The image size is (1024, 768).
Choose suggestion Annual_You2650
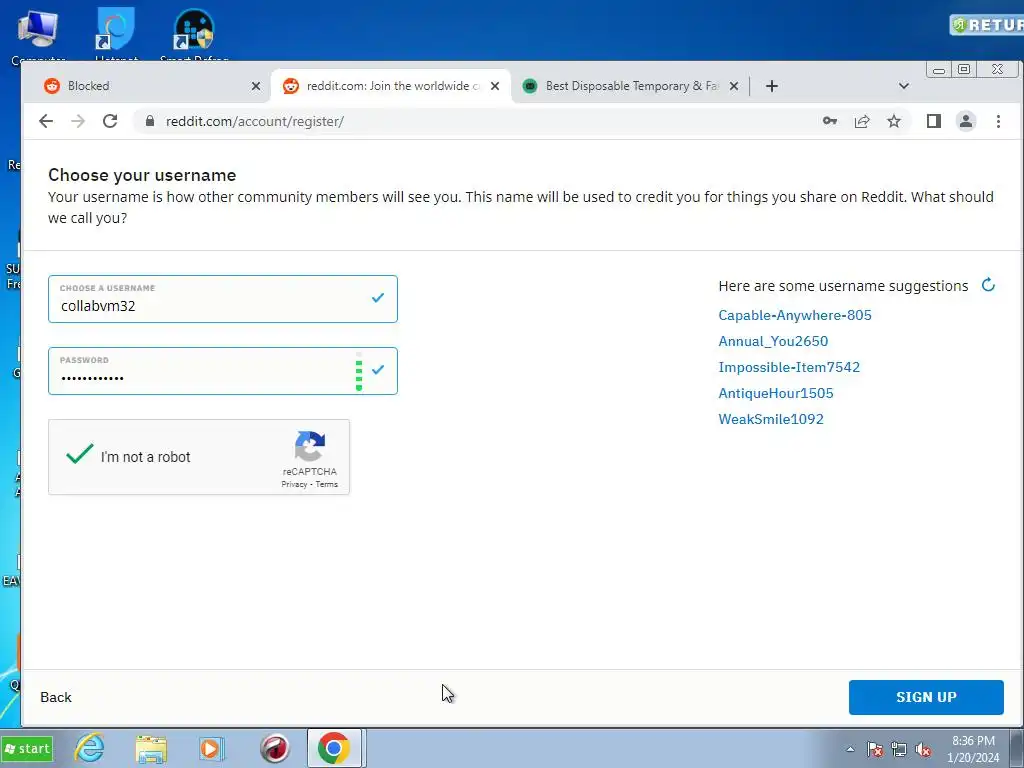point(773,341)
